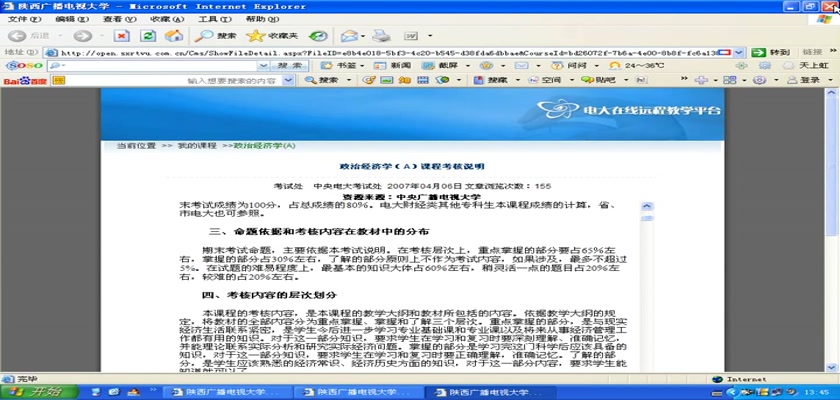Screen dimensions: 840x400
Task: Refresh the page with the green arrows icon
Action: coord(148,36)
